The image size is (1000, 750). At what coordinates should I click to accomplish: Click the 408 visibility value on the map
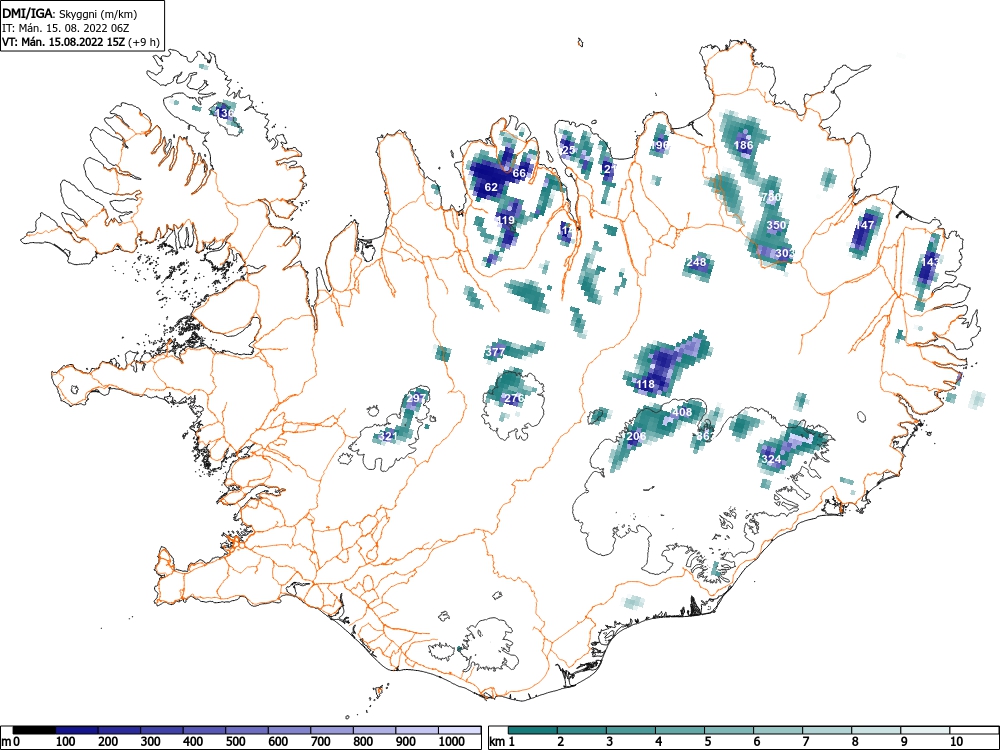click(x=682, y=413)
